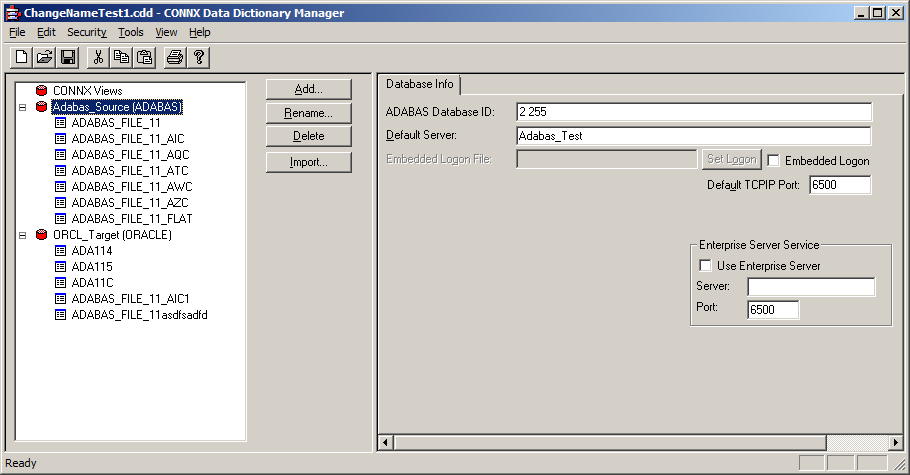Click the horizontal scrollbar right arrow
910x475 pixels.
point(896,442)
